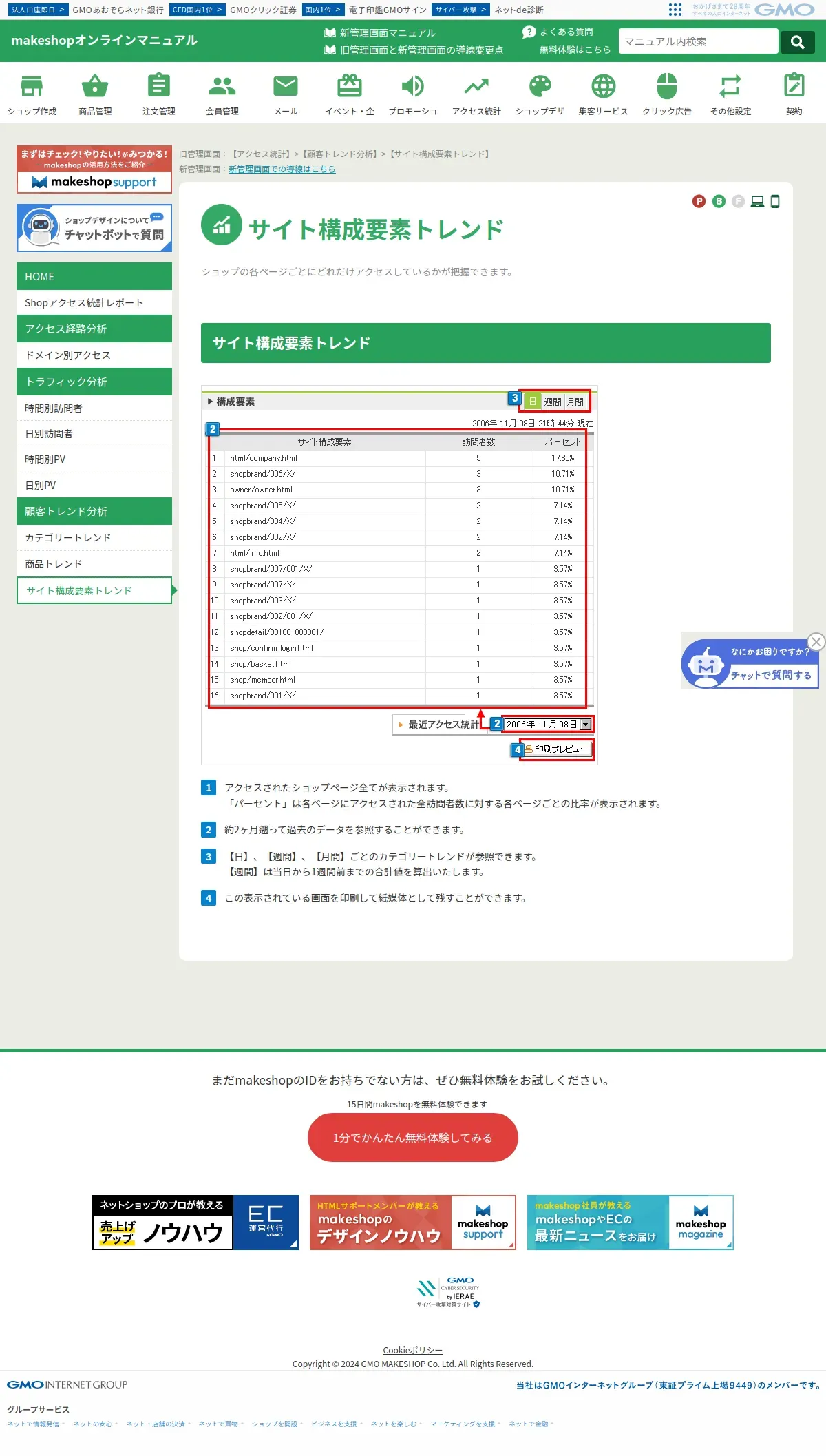Follow the 新管理画面での導線はこちら link
The width and height of the screenshot is (826, 1456).
click(282, 169)
